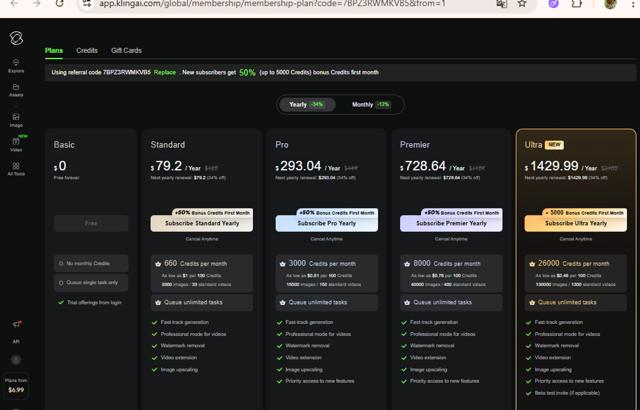The width and height of the screenshot is (640, 410).
Task: Switch to the Plans tab
Action: 54,51
